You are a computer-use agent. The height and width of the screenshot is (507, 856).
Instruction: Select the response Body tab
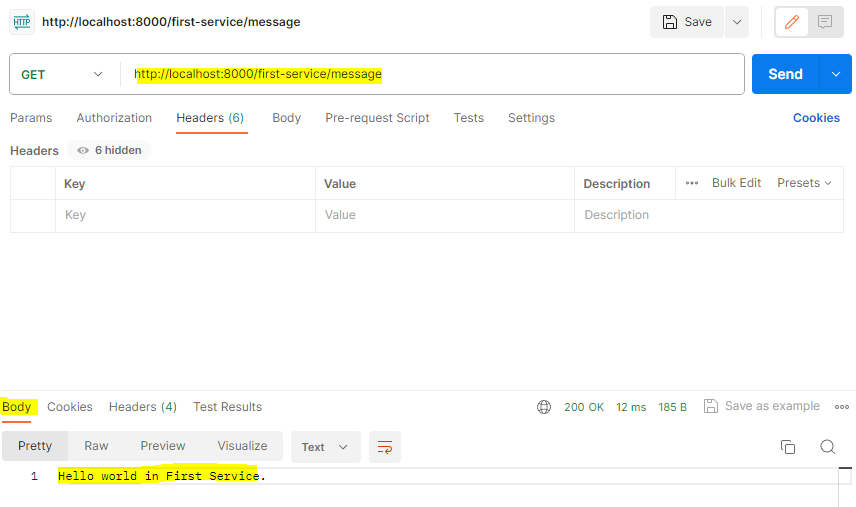pos(17,407)
